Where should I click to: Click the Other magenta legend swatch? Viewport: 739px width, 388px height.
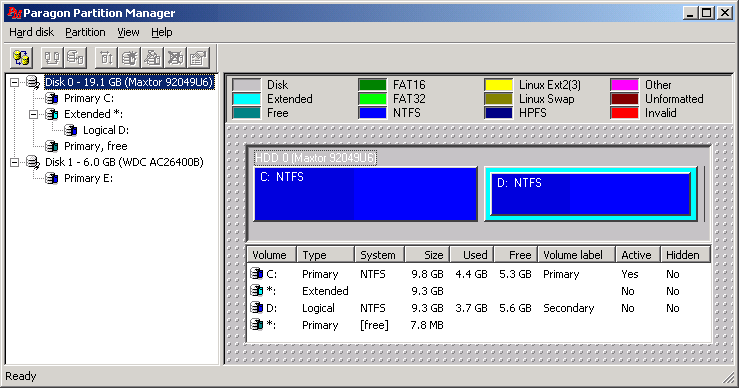coord(624,85)
